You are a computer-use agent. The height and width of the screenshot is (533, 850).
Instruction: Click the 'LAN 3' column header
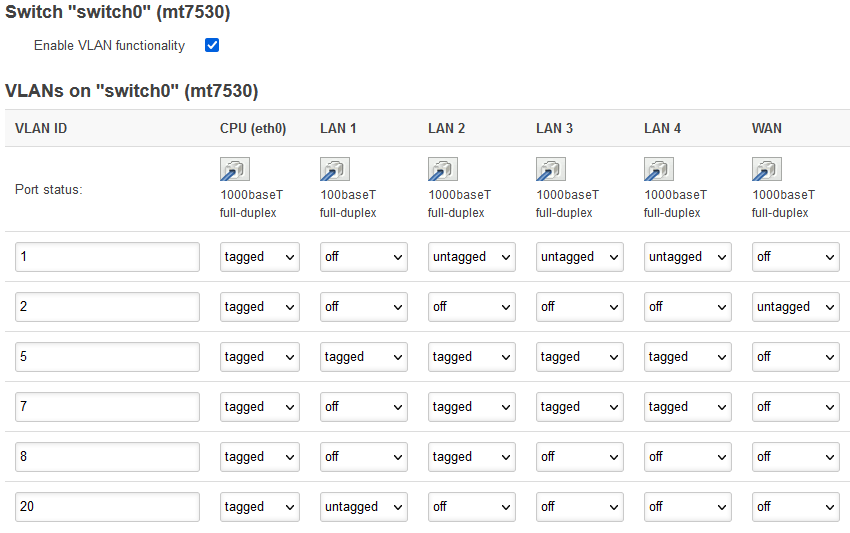click(x=554, y=129)
